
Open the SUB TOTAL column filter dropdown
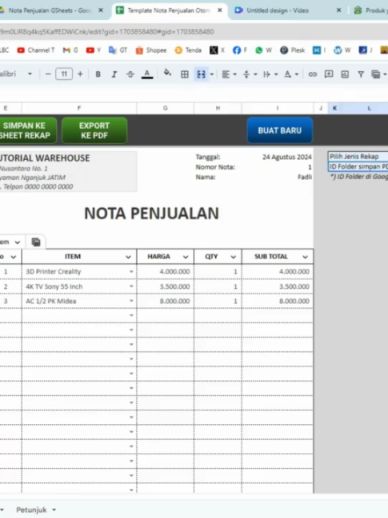click(305, 257)
